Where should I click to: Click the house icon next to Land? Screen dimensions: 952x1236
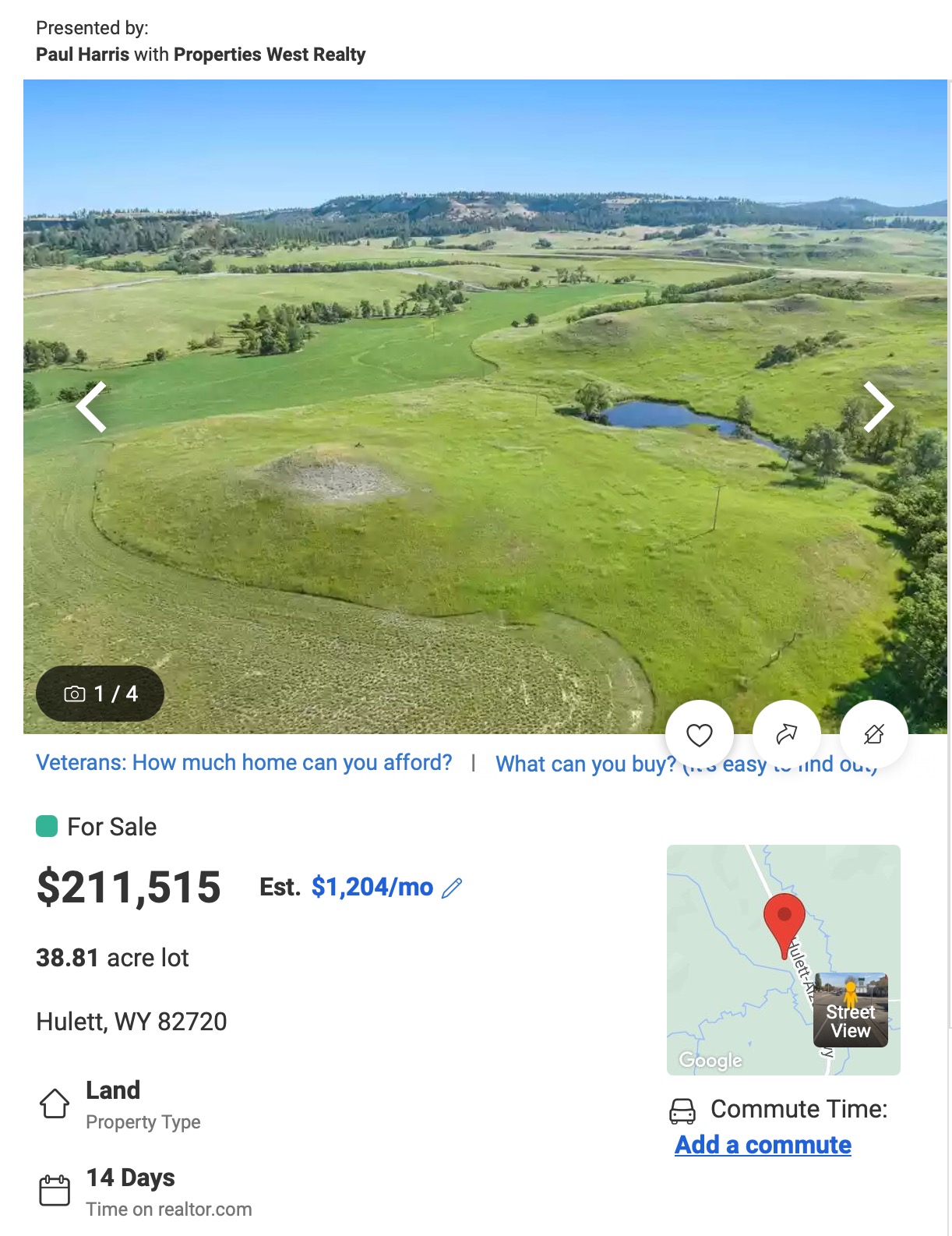click(x=55, y=1104)
